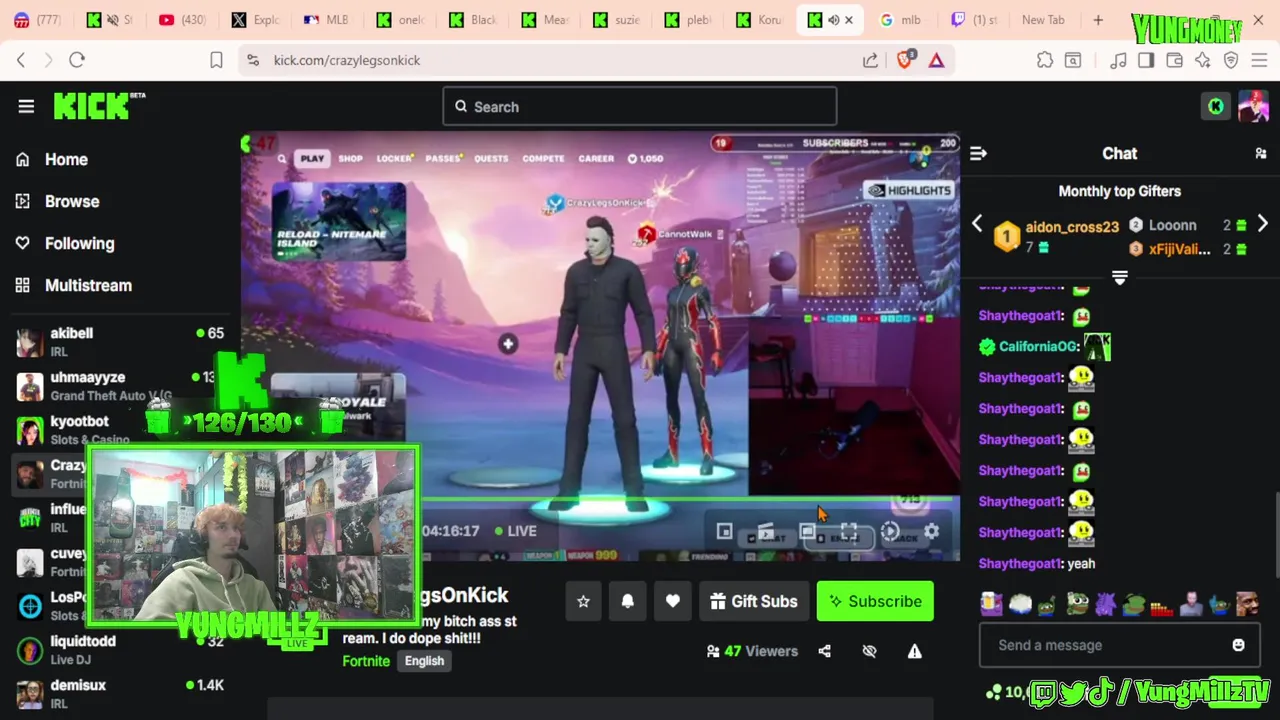Click CaliforniaOG username in chat
Viewport: 1280px width, 720px height.
tap(1039, 347)
